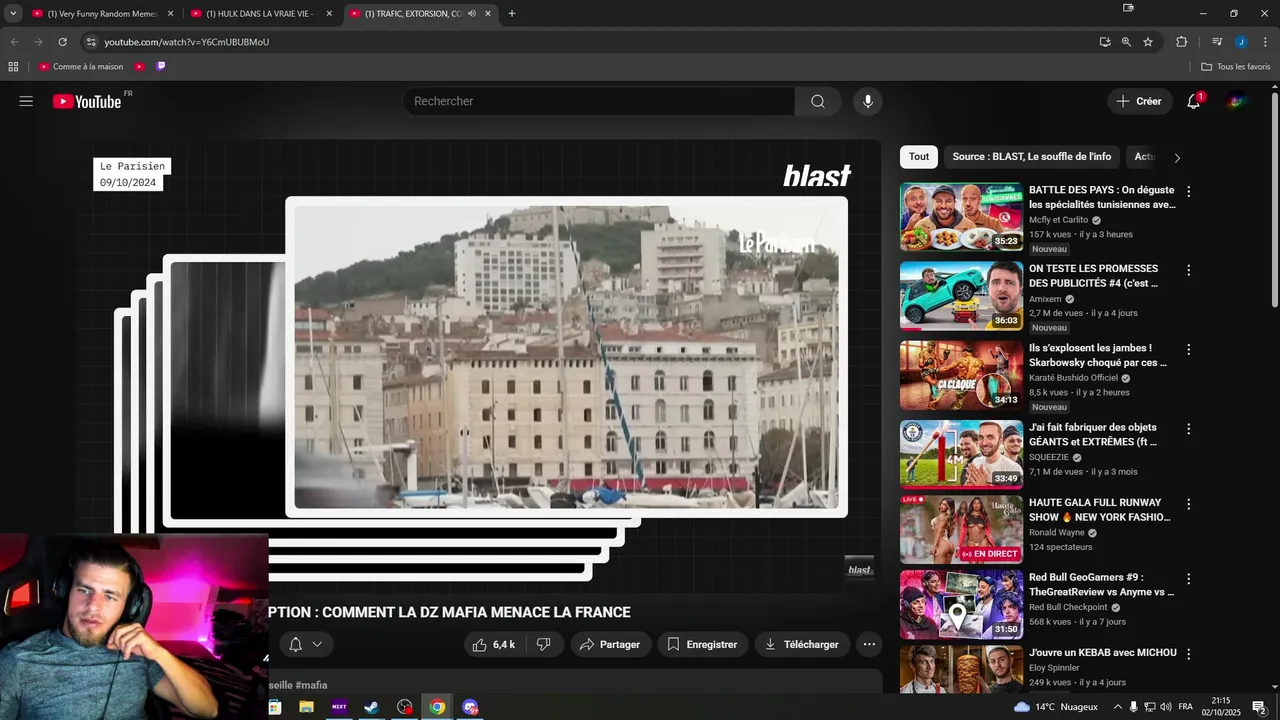Click the address bar URL
This screenshot has width=1280, height=720.
(187, 42)
